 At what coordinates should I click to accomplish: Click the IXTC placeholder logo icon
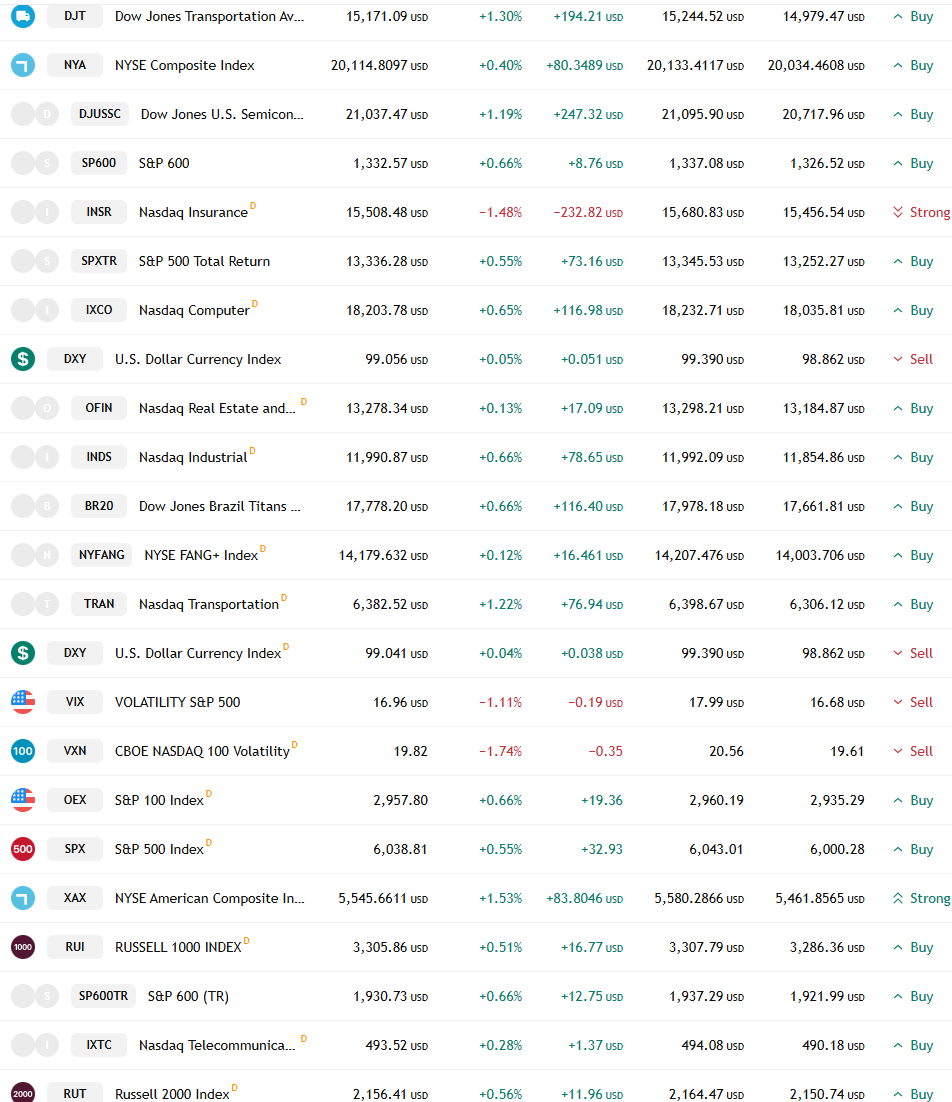[35, 1045]
